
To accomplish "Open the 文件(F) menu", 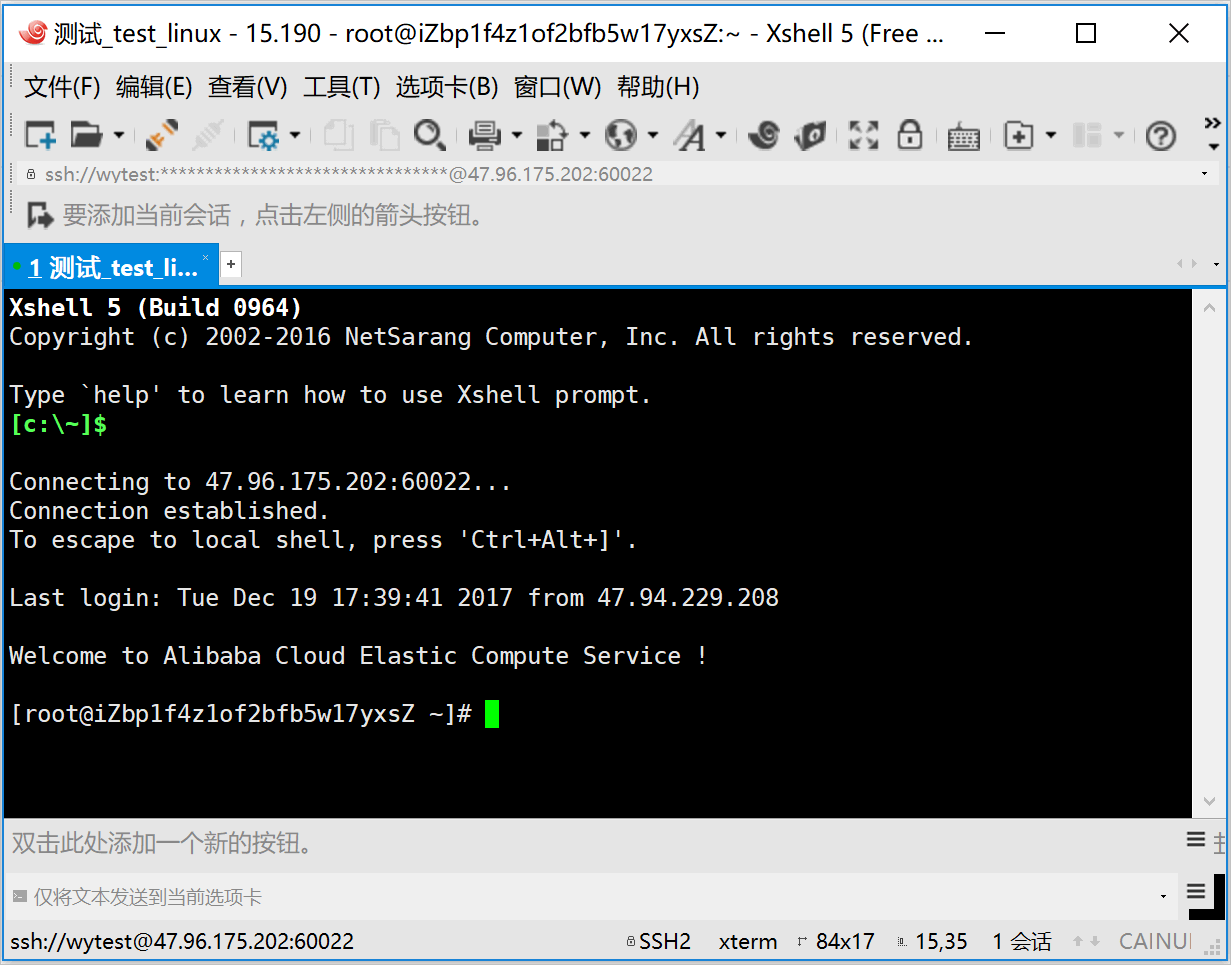I will pyautogui.click(x=62, y=87).
